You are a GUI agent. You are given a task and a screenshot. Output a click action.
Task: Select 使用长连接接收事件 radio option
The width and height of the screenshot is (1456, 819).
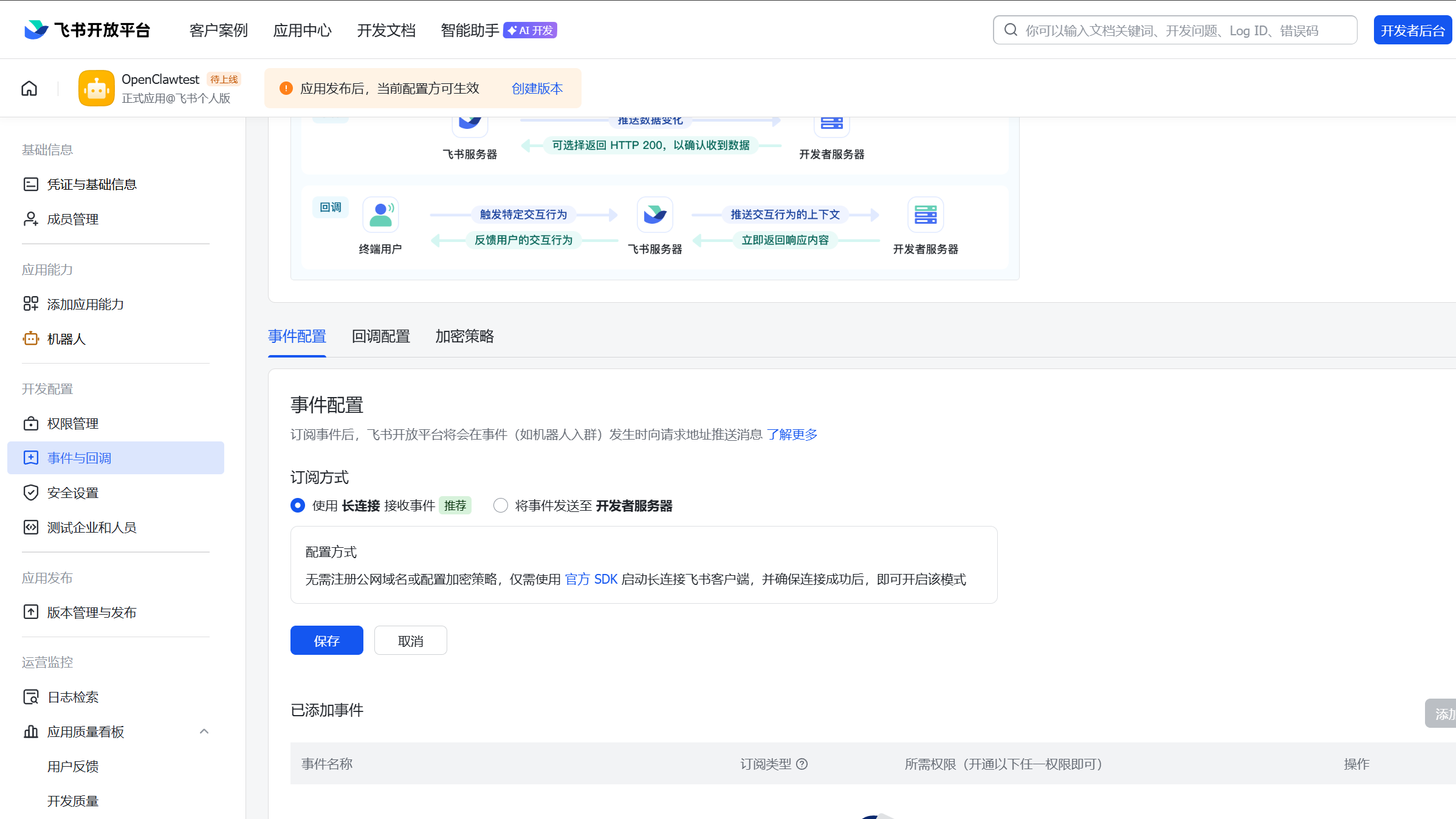click(x=298, y=505)
